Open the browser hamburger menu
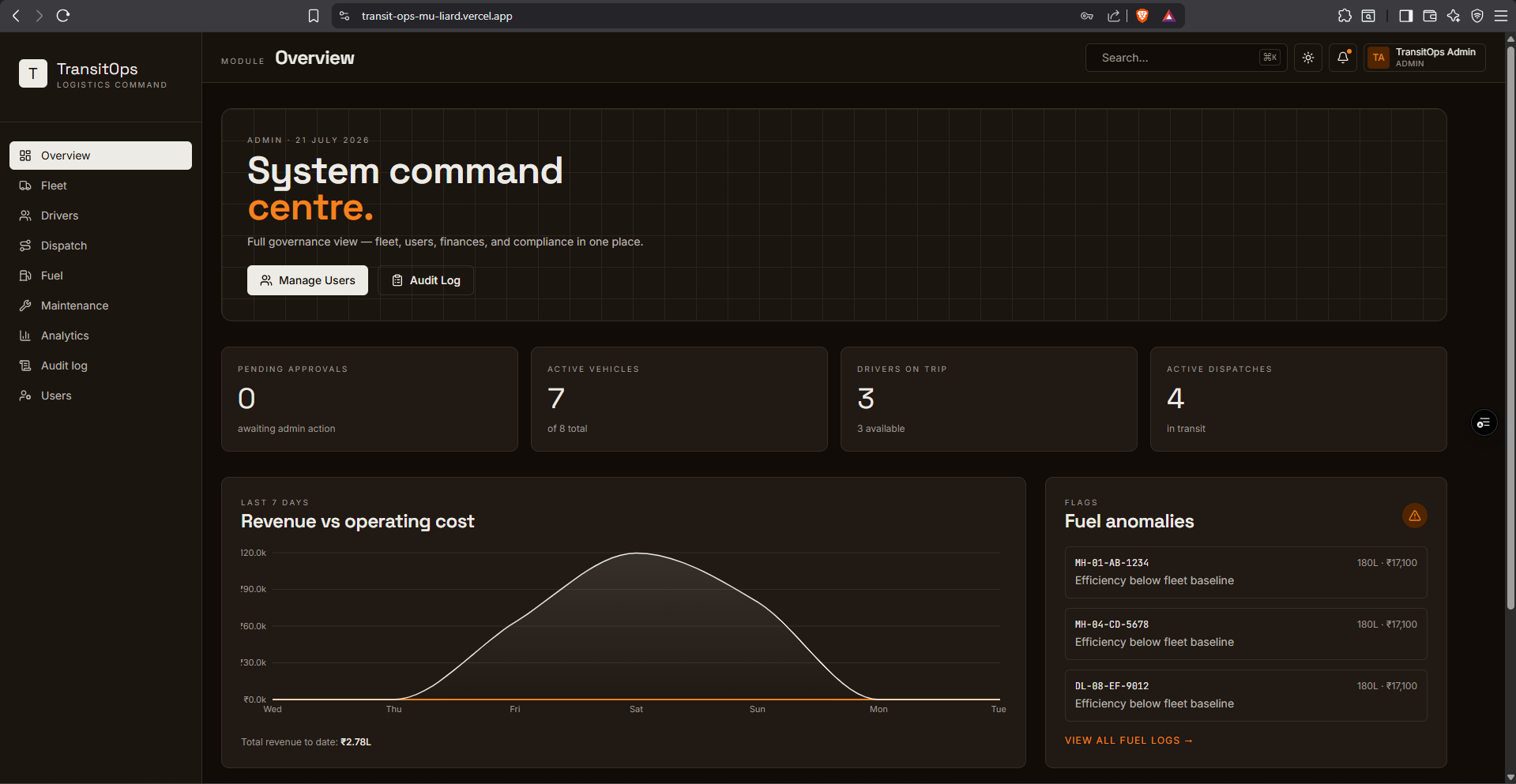 pos(1501,16)
